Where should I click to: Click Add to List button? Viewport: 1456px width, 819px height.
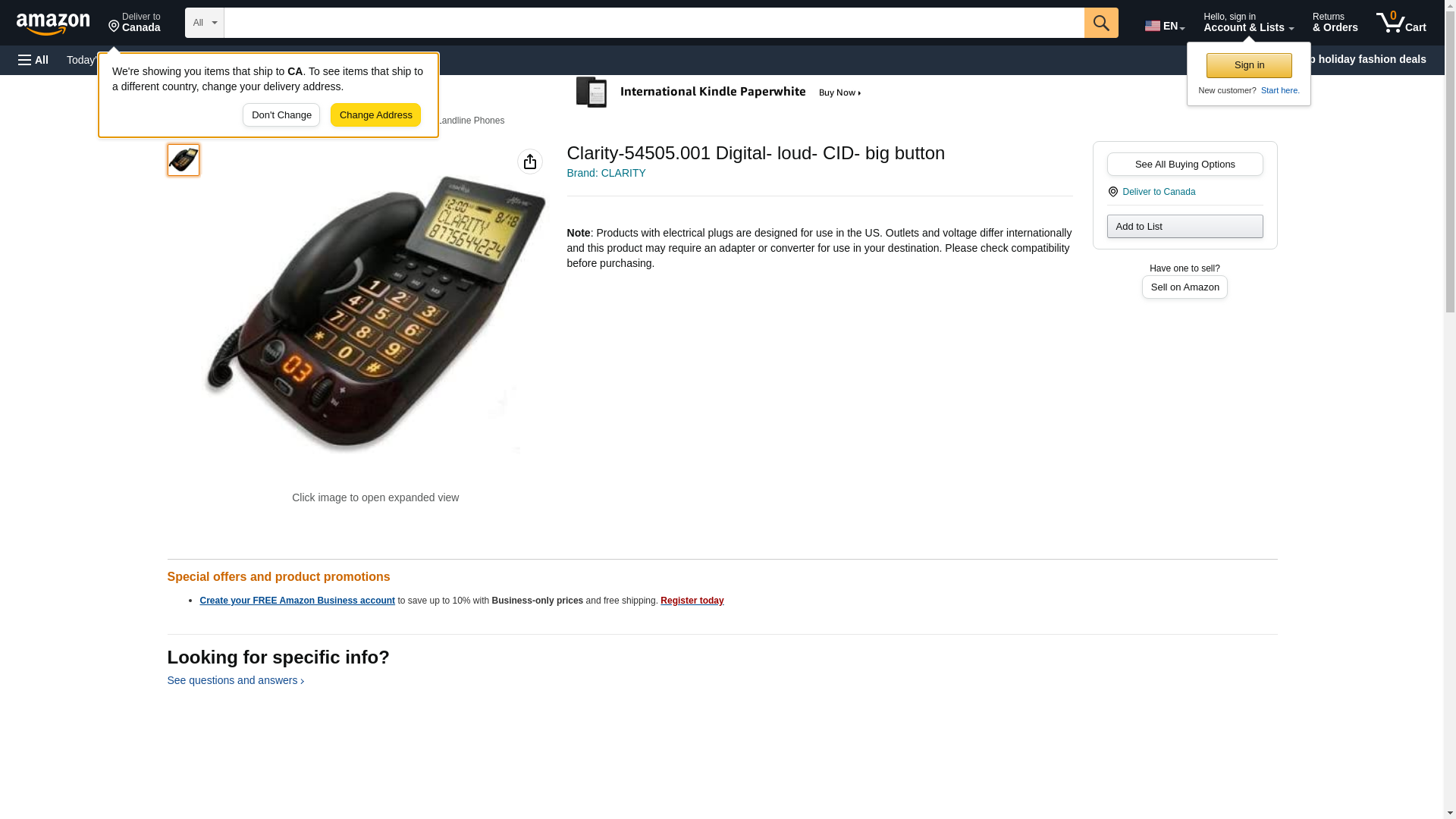1185,227
